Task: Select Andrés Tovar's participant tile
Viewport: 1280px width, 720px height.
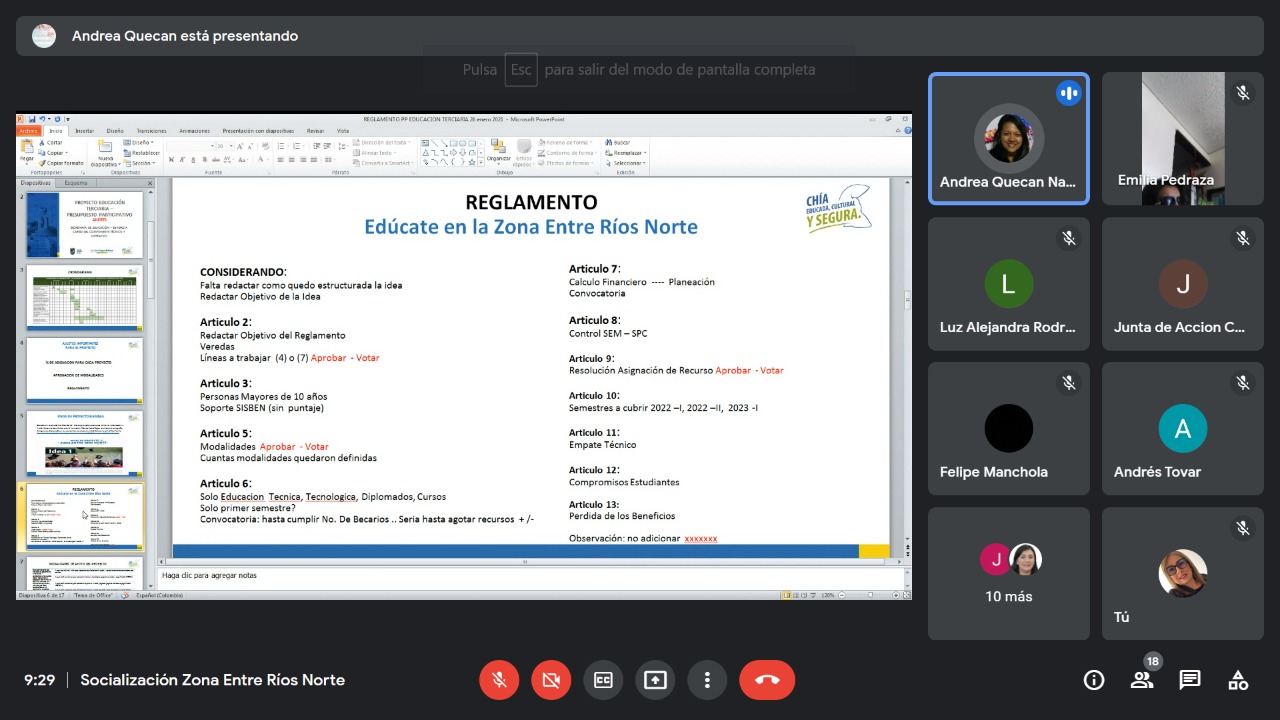Action: (x=1183, y=428)
